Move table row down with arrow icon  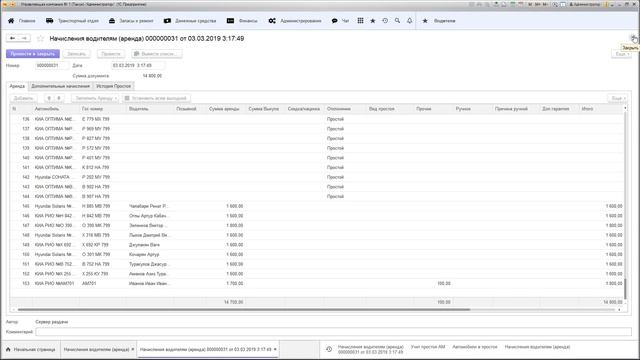click(59, 98)
